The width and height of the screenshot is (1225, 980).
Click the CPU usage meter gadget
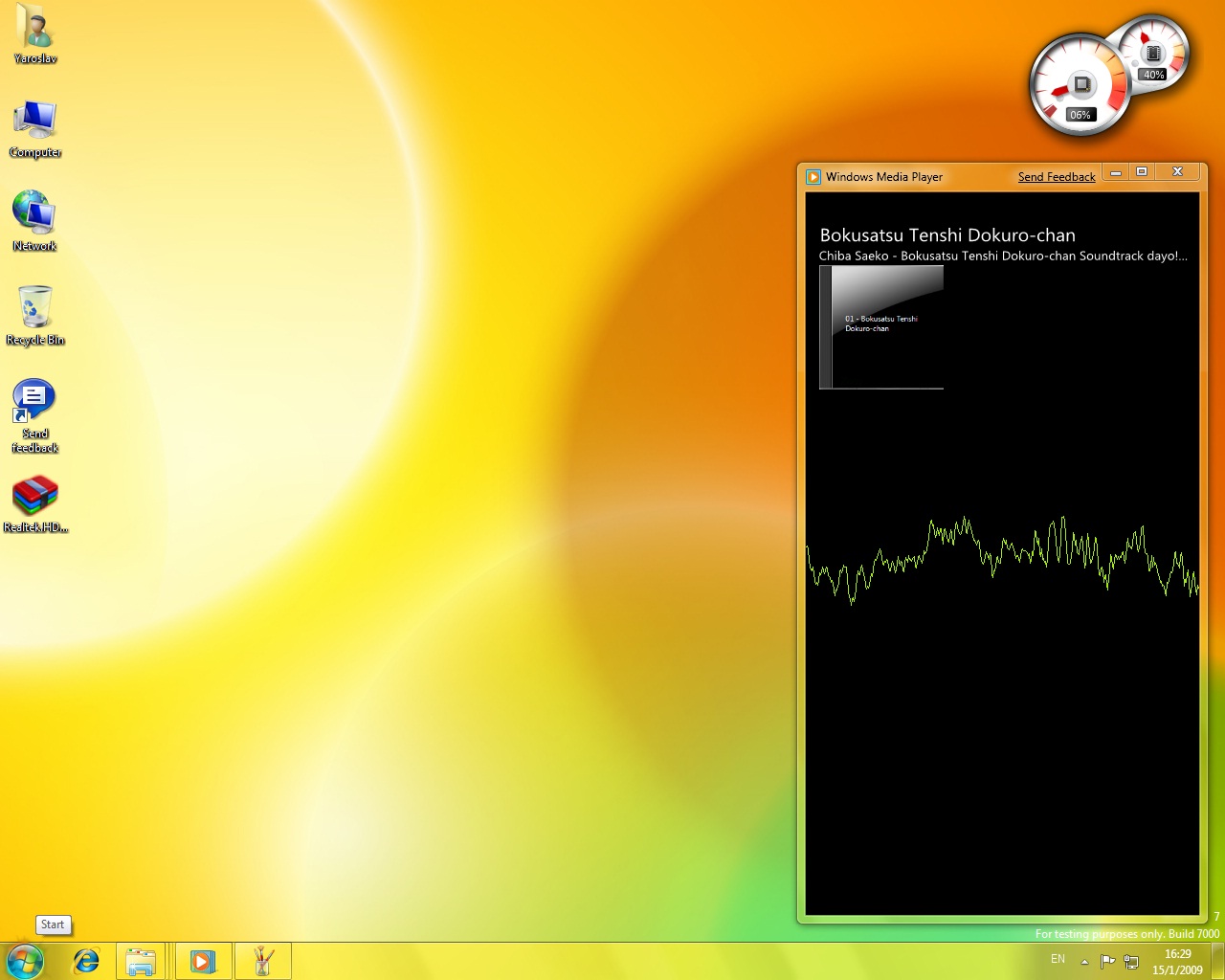1080,84
